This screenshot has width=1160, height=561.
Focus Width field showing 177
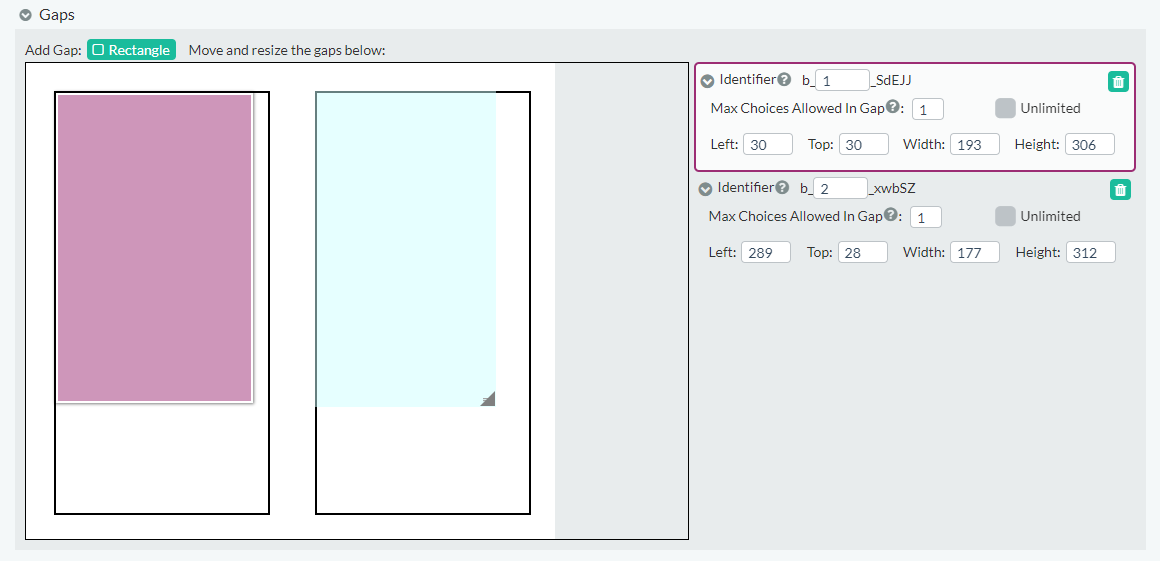(975, 252)
